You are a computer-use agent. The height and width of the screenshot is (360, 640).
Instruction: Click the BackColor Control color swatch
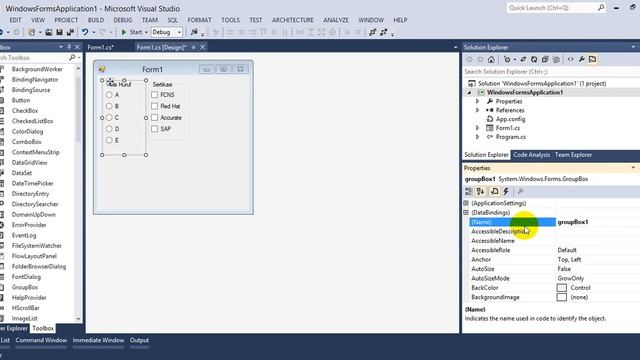pos(562,288)
